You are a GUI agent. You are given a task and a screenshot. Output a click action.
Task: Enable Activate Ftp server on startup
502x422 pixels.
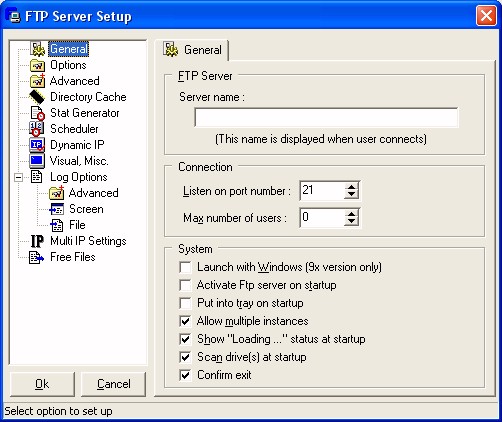185,285
